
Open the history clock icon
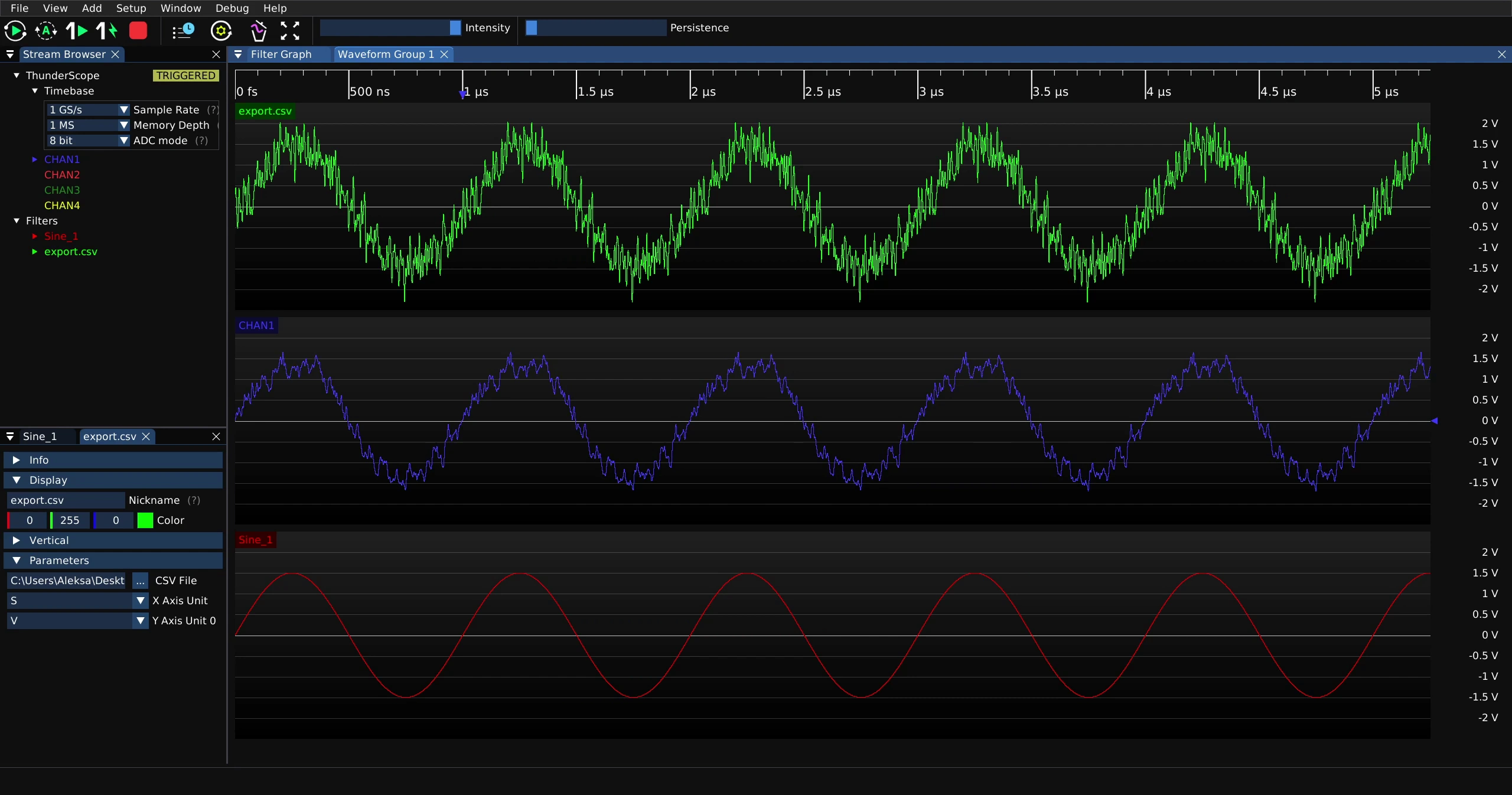(x=183, y=31)
